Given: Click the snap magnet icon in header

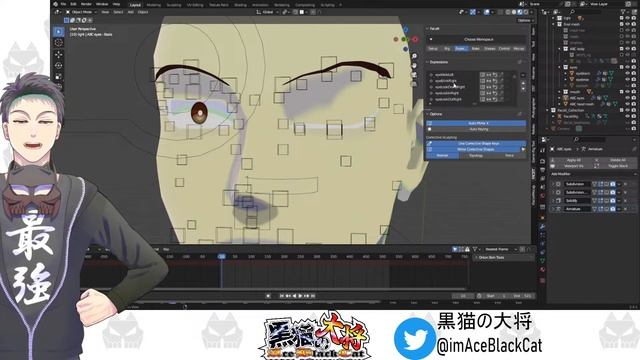Looking at the screenshot, I should (295, 12).
